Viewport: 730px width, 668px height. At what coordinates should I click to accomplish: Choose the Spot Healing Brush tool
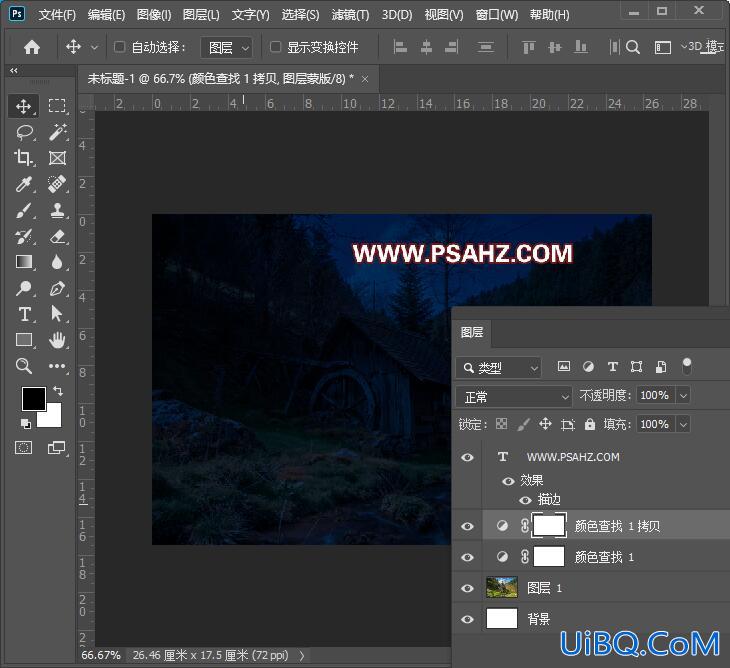[57, 184]
